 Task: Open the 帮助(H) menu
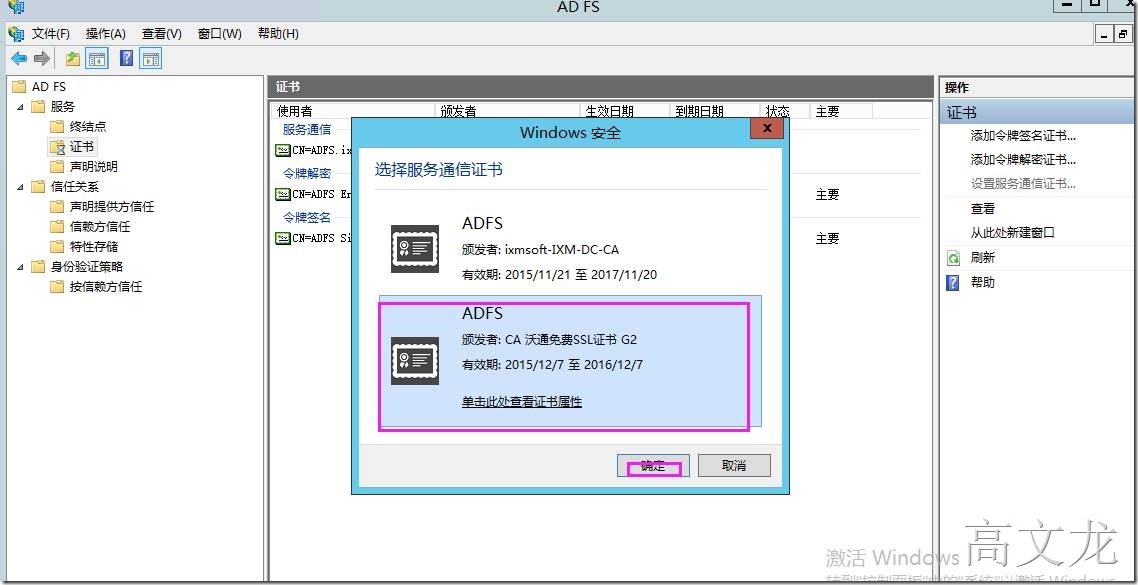pos(279,33)
